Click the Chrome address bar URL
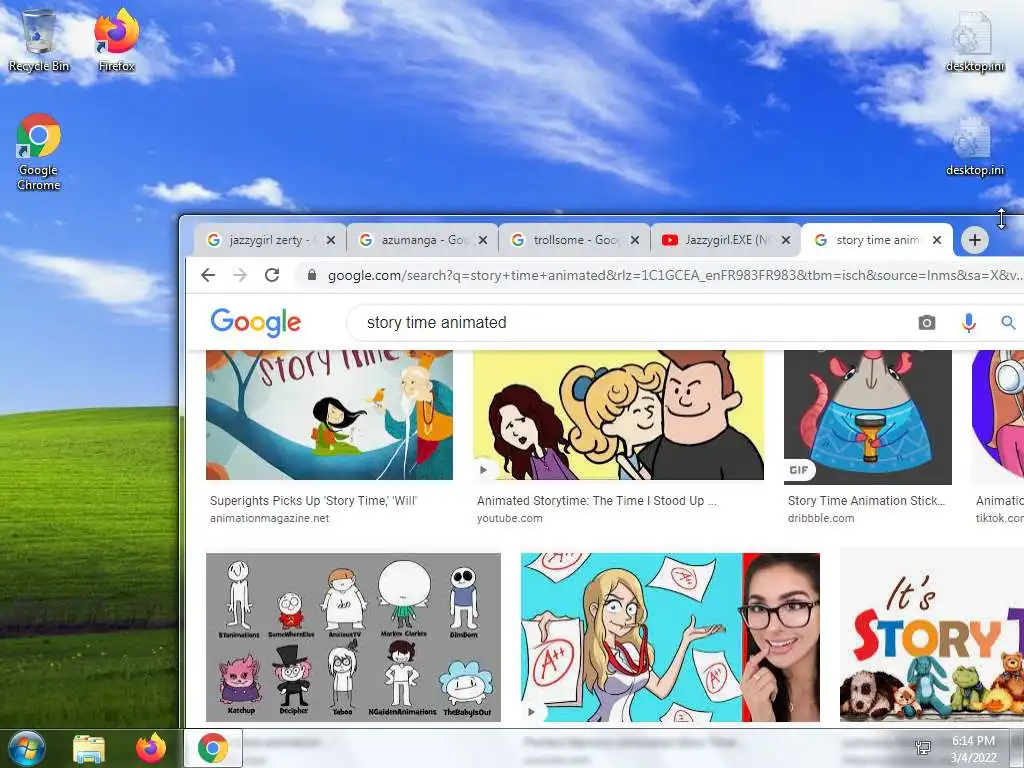The height and width of the screenshot is (768, 1024). (673, 276)
